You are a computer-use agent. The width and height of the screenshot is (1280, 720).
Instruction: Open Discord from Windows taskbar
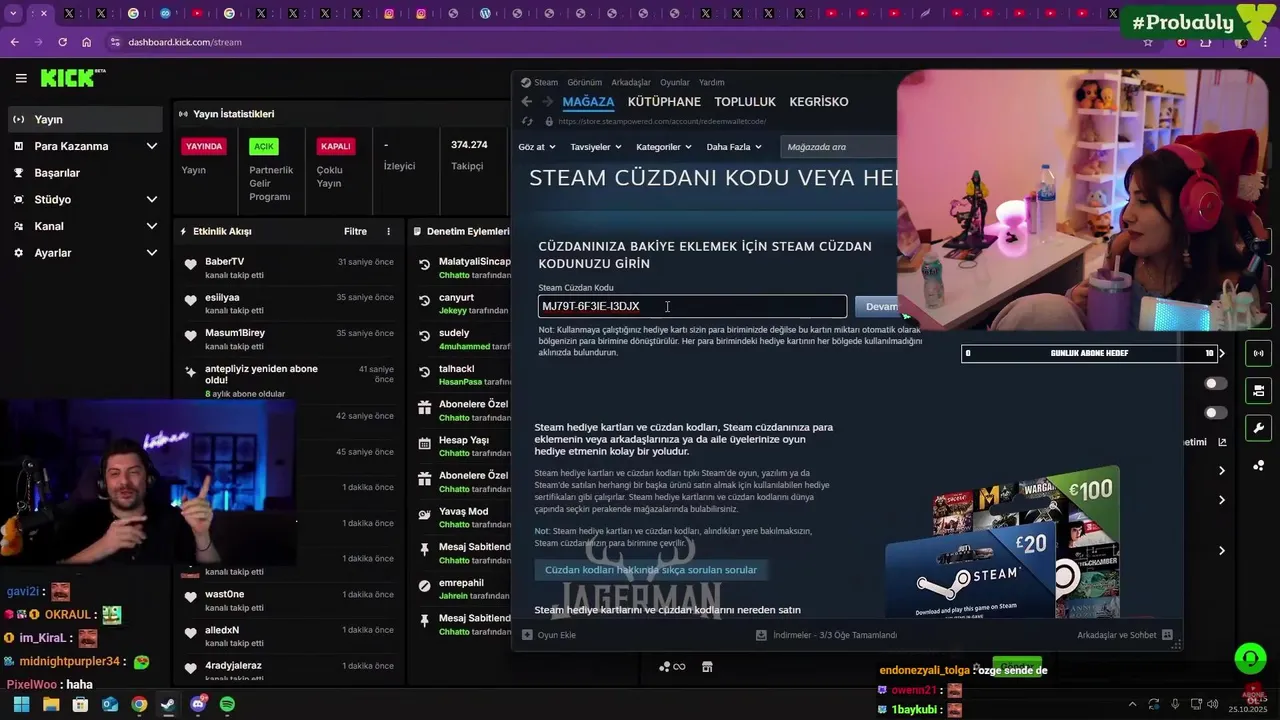coord(198,705)
